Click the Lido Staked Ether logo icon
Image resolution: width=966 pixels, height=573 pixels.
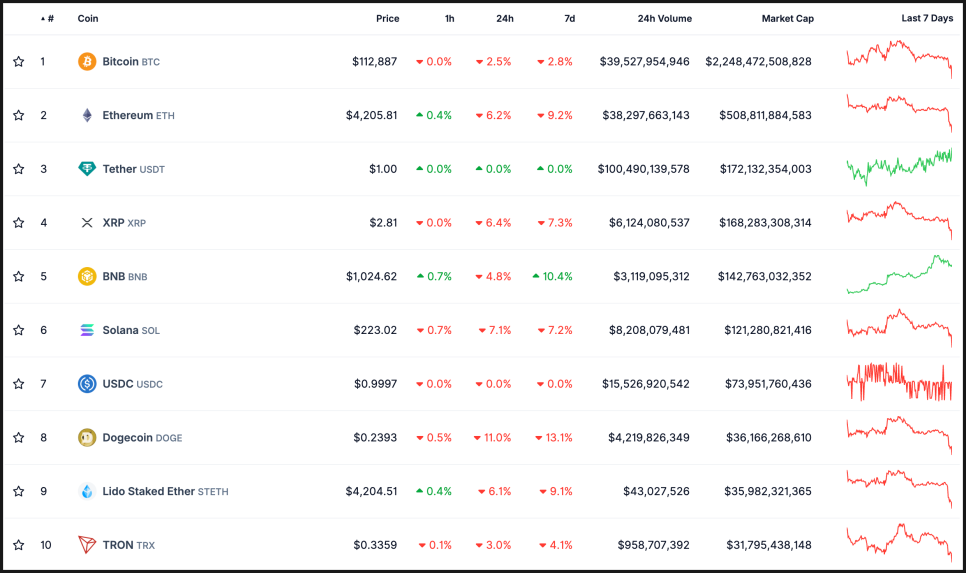click(87, 491)
